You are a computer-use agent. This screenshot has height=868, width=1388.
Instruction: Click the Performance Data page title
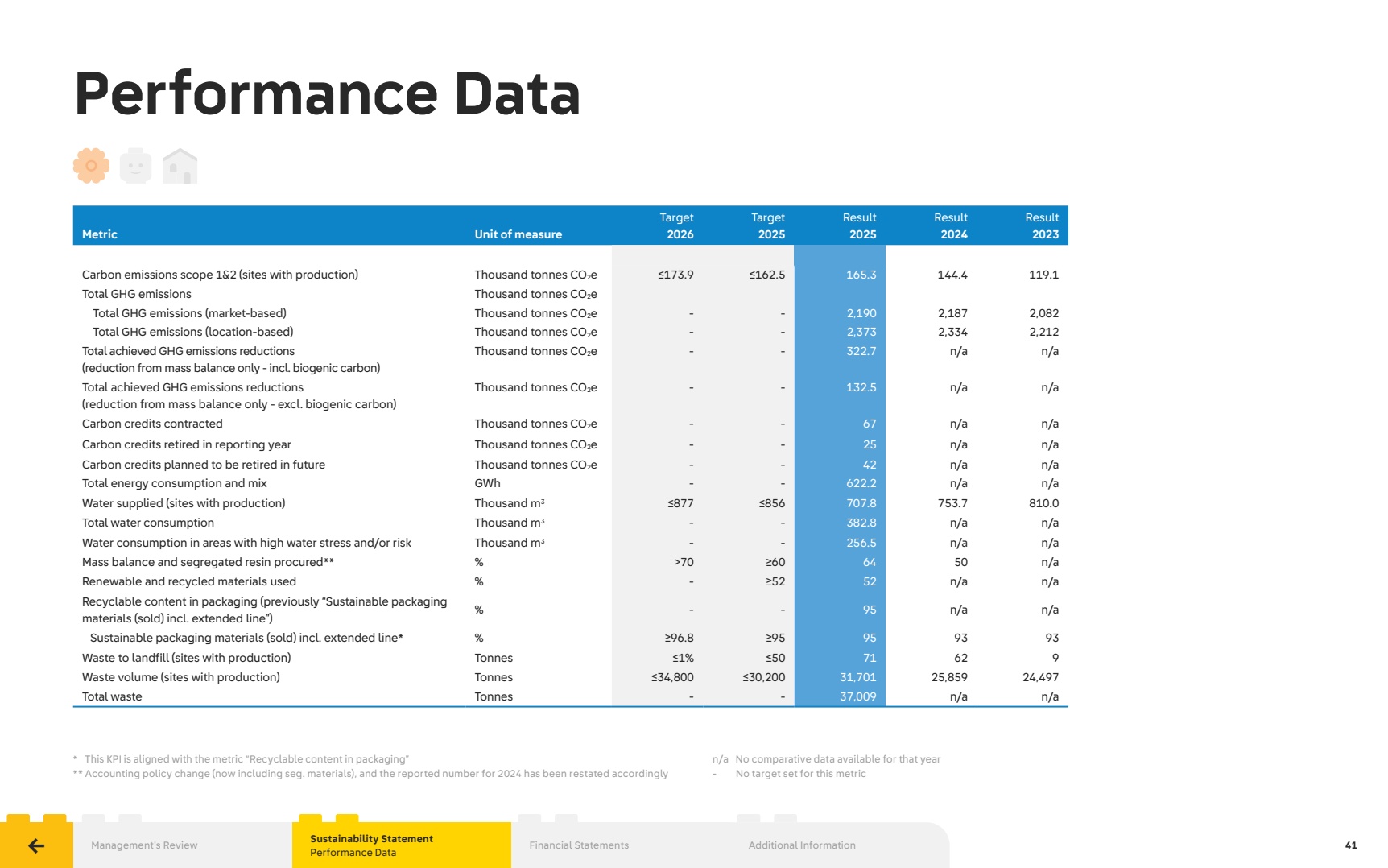(326, 95)
